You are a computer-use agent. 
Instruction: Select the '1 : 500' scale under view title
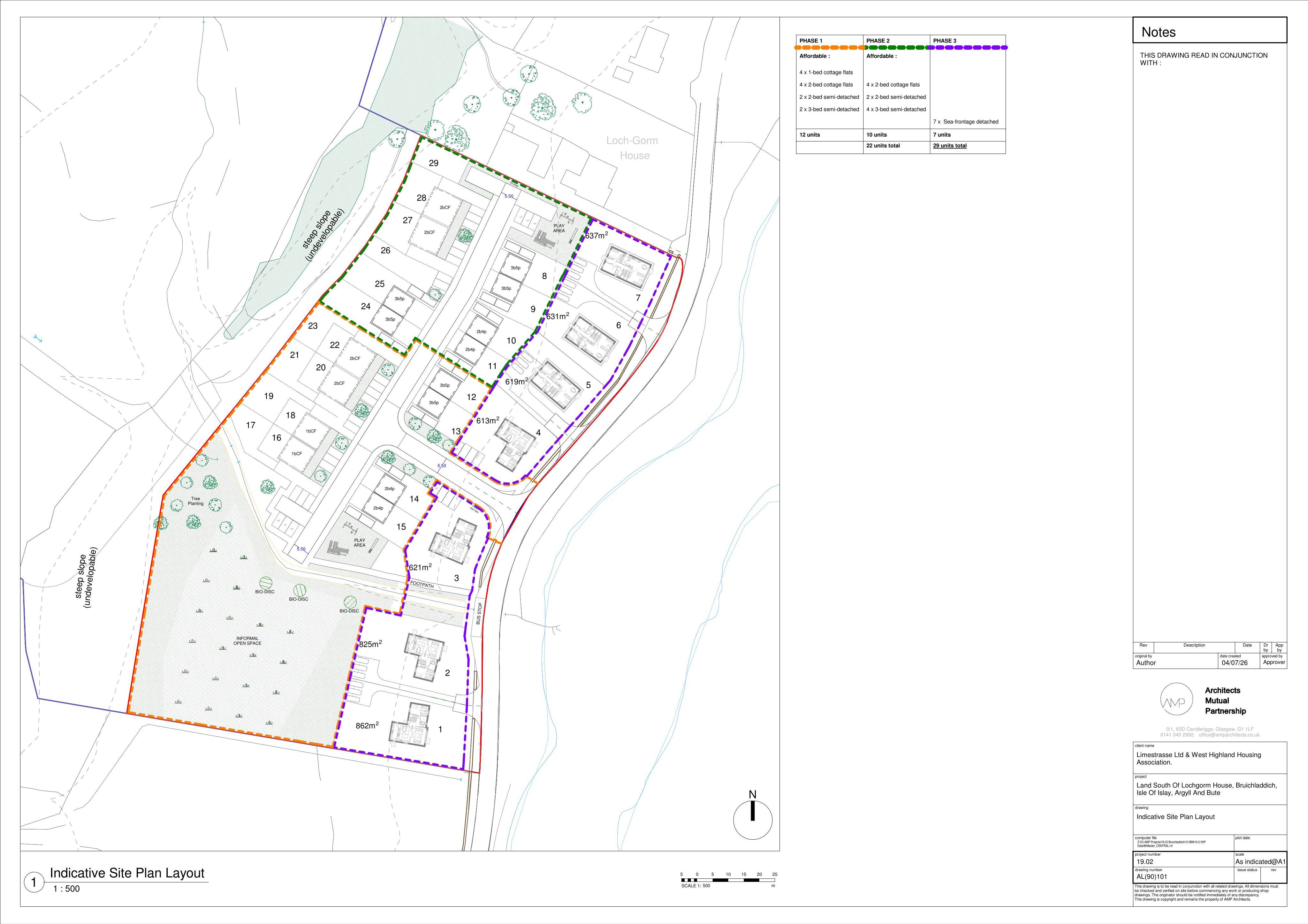pyautogui.click(x=67, y=889)
